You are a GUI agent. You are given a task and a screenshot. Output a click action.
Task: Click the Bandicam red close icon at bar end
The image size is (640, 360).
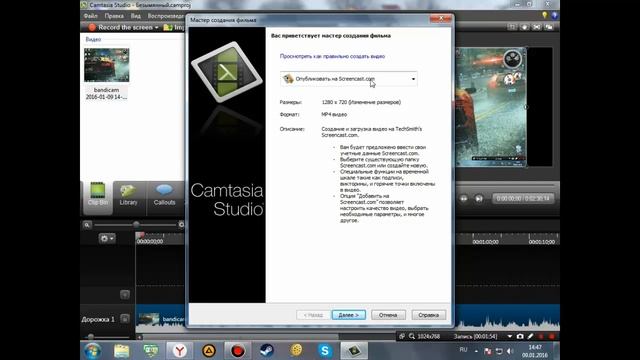coord(552,336)
